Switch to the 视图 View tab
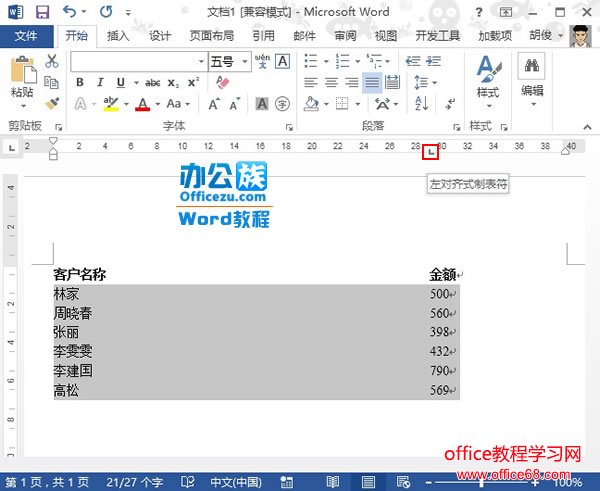 pos(386,36)
